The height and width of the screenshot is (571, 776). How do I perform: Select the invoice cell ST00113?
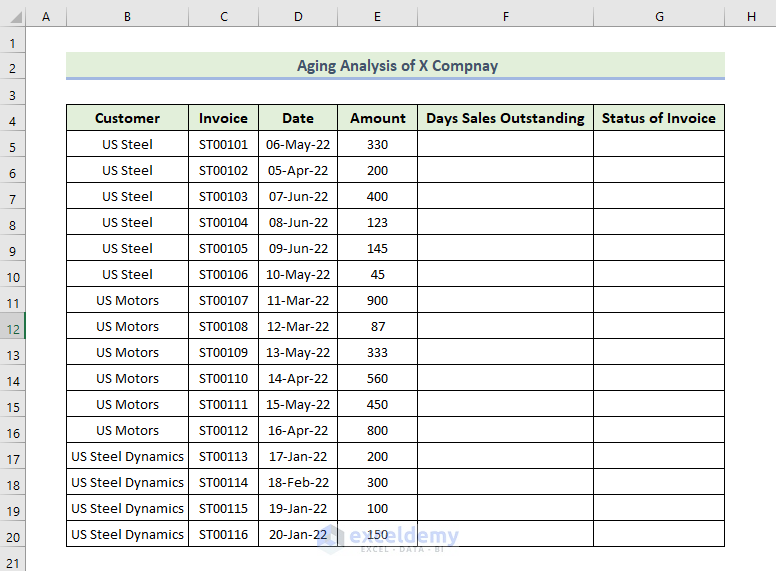(223, 456)
